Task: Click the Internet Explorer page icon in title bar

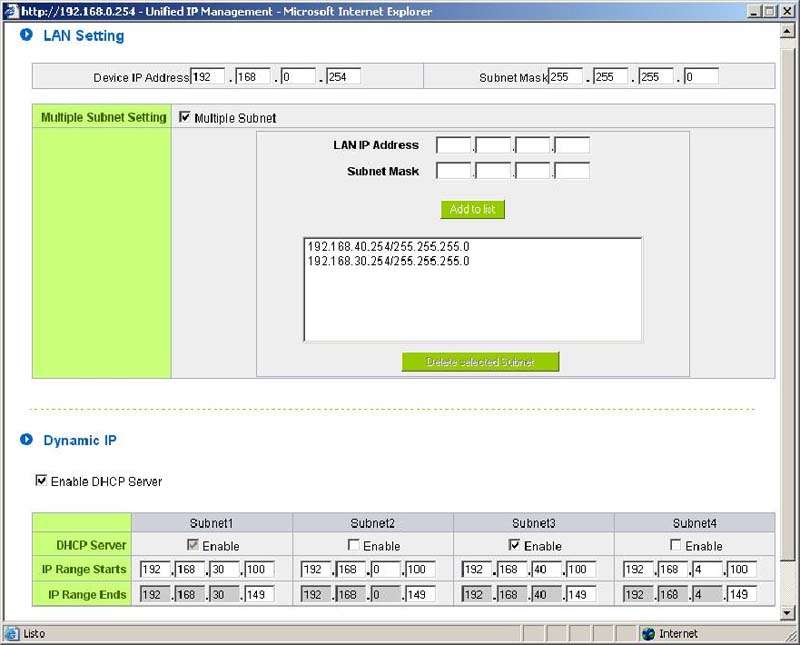Action: pyautogui.click(x=10, y=11)
